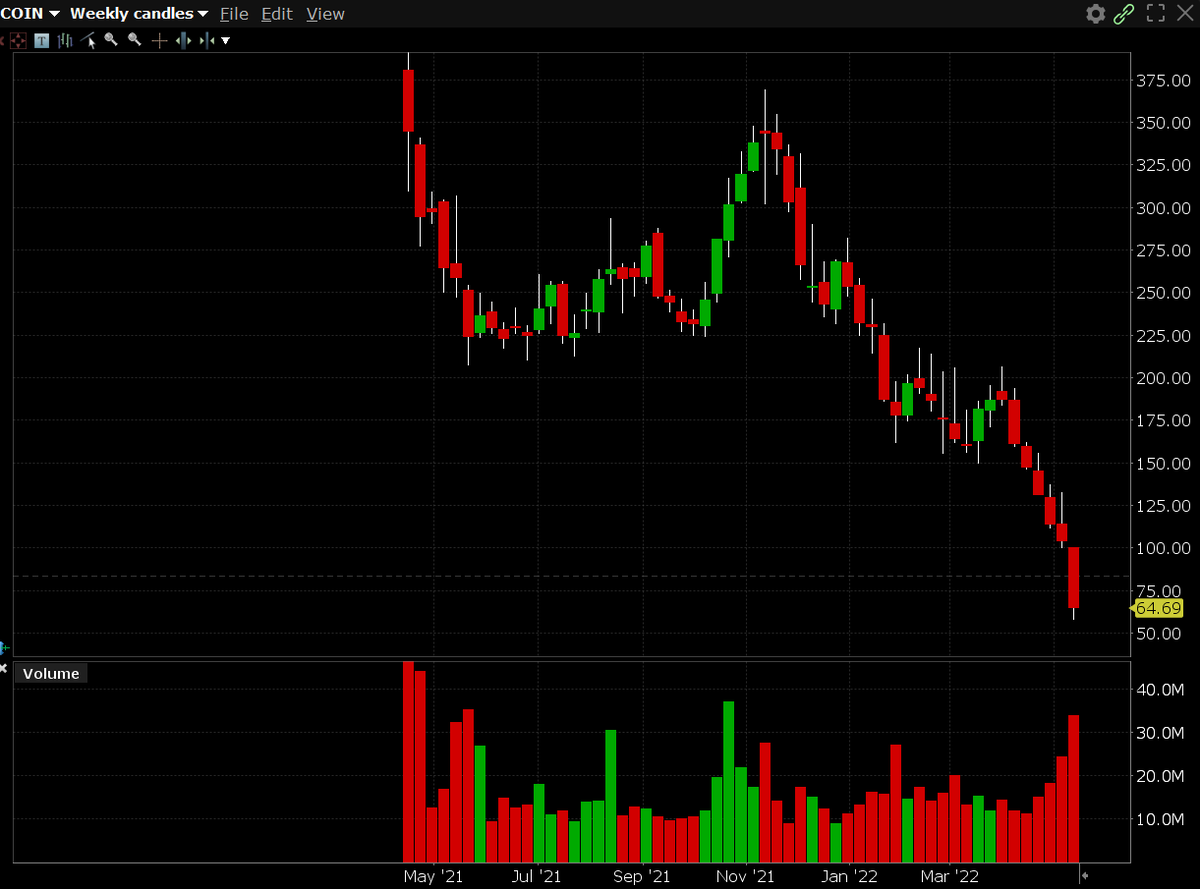Select the T text annotation tool
The width and height of the screenshot is (1200, 889).
42,40
